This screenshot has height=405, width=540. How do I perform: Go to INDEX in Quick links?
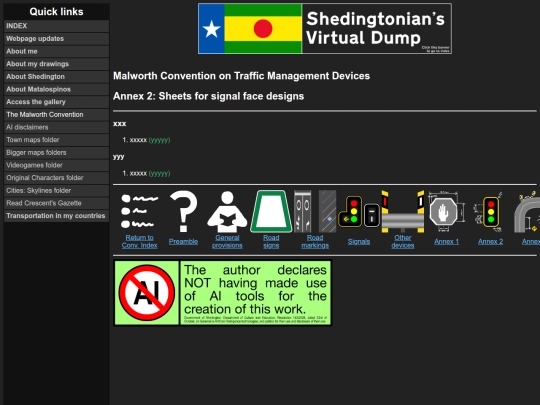(56, 26)
